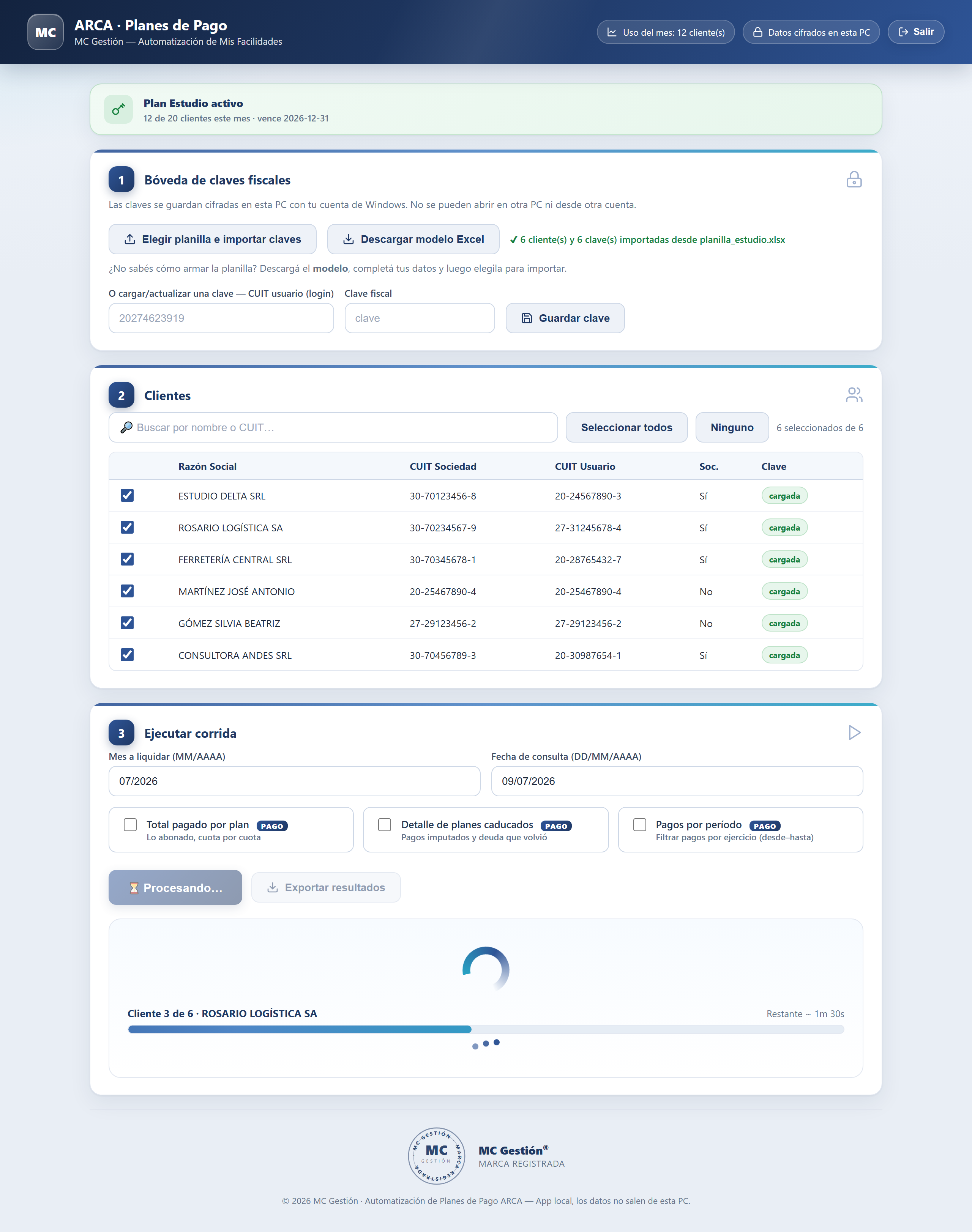Viewport: 972px width, 1232px height.
Task: Click the upload icon on Elegir planilla
Action: 130,239
